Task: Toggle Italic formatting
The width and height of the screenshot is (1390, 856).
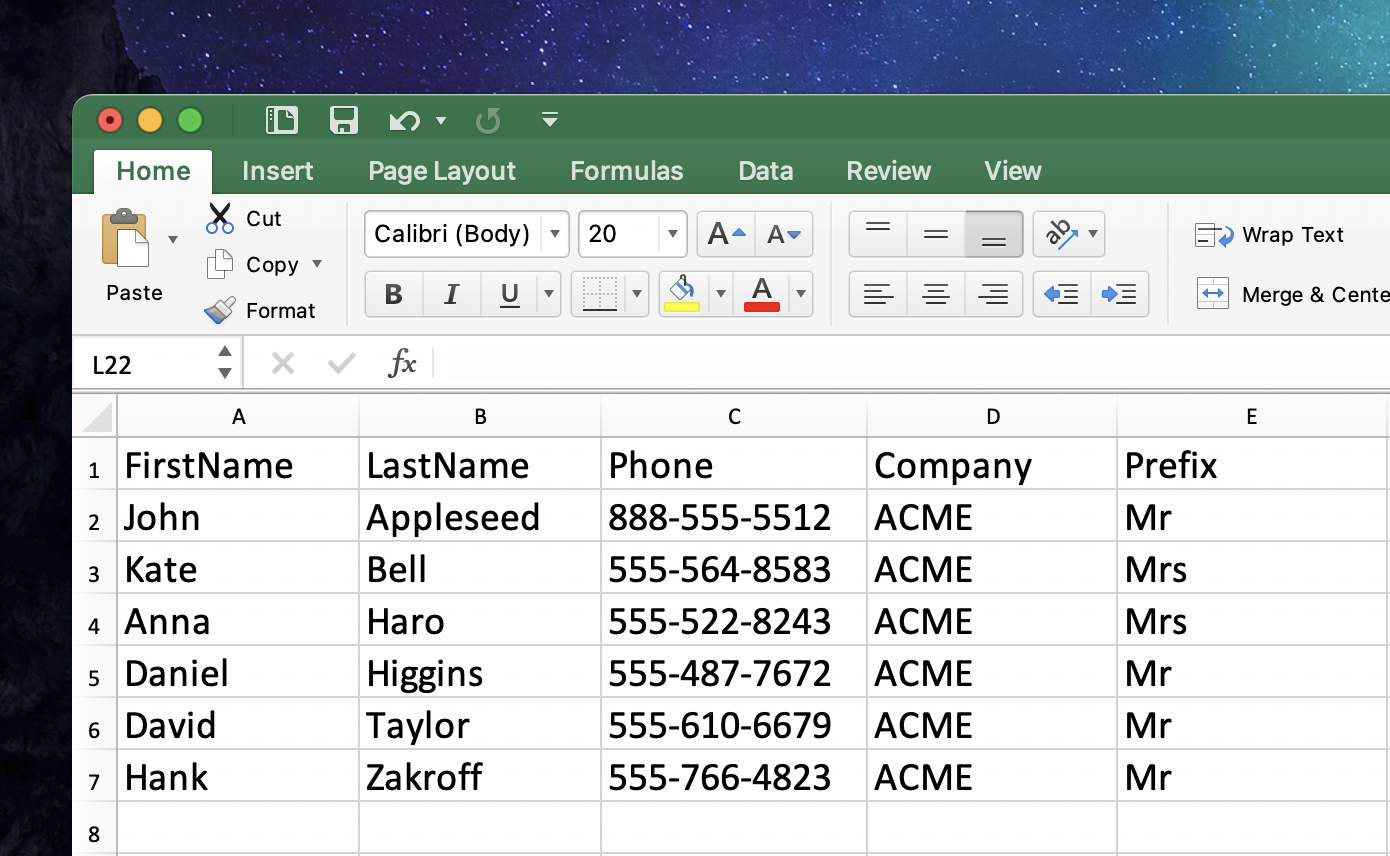Action: pyautogui.click(x=451, y=294)
